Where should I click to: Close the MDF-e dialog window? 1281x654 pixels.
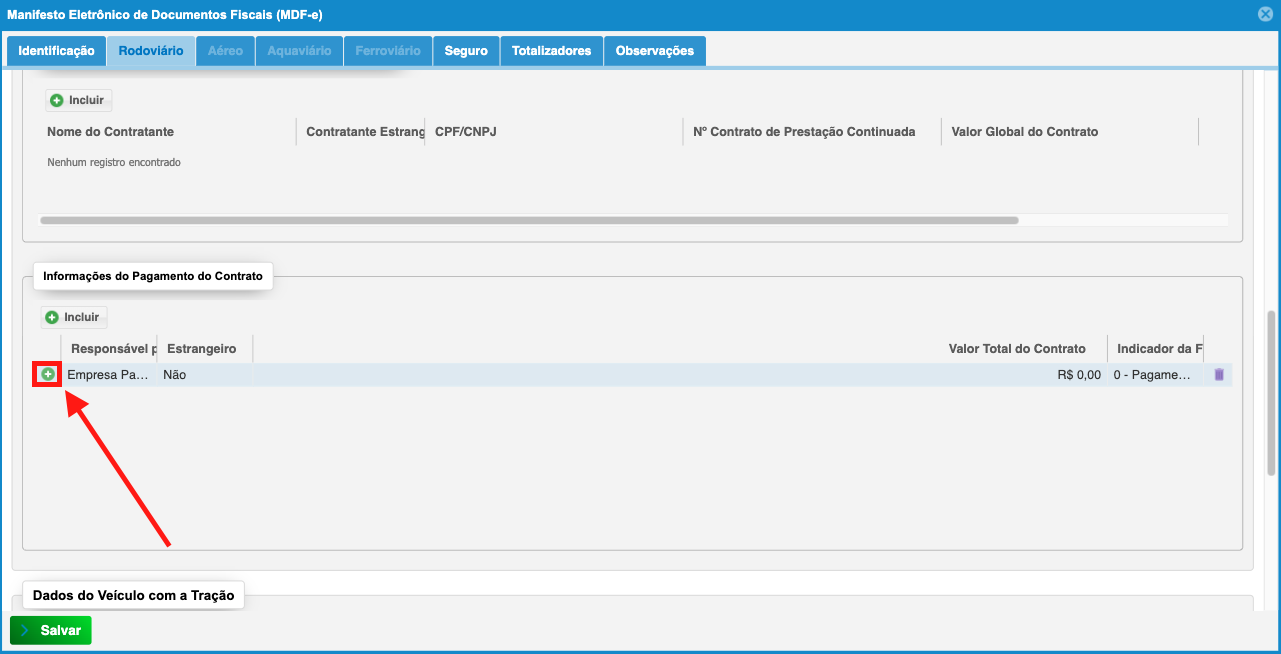(1265, 15)
